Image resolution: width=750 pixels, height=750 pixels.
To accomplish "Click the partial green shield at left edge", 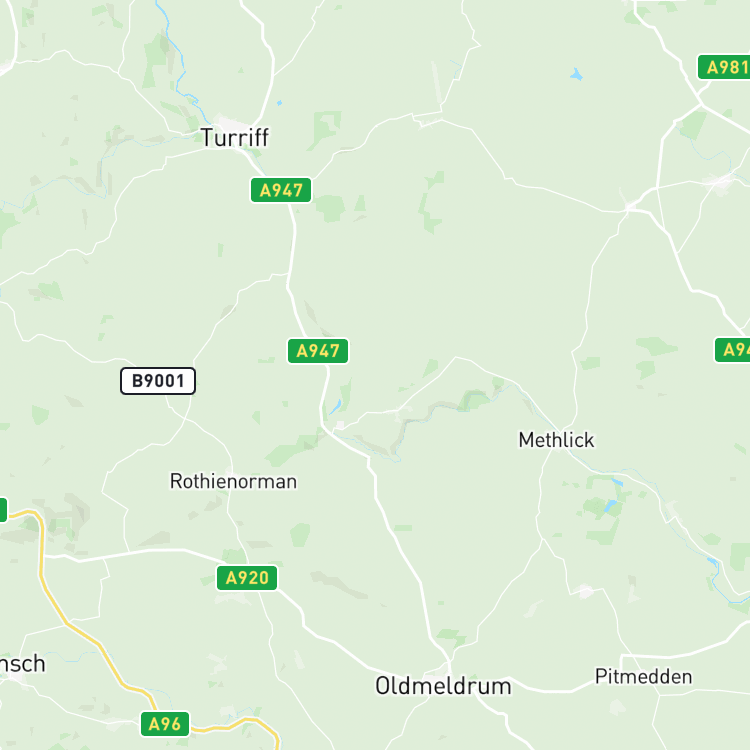I will (3, 510).
